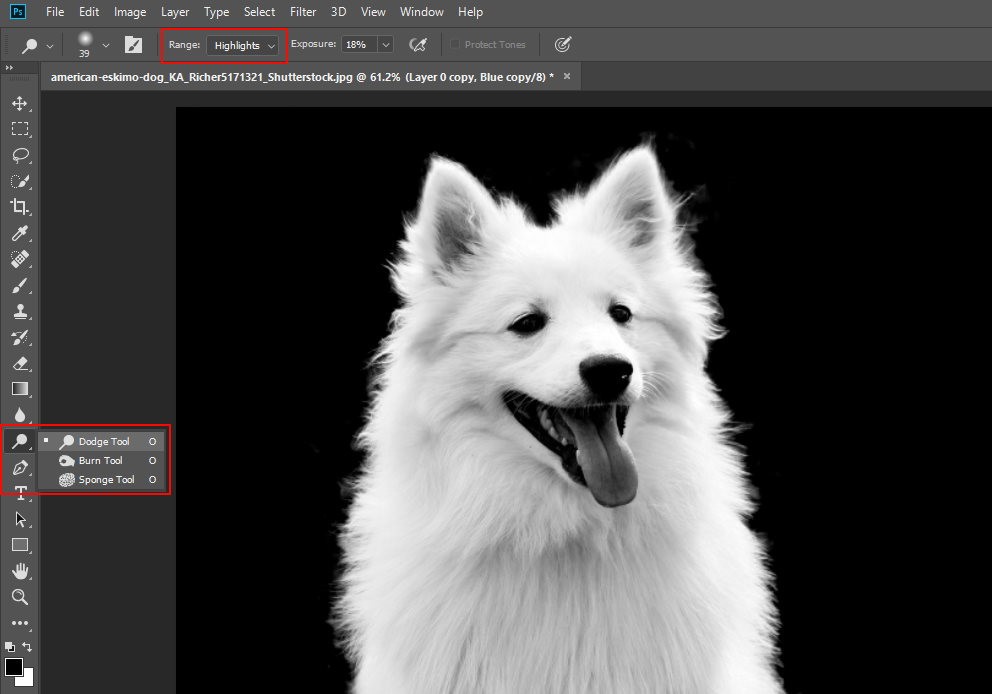Viewport: 992px width, 694px height.
Task: Open the 3D menu
Action: (x=338, y=11)
